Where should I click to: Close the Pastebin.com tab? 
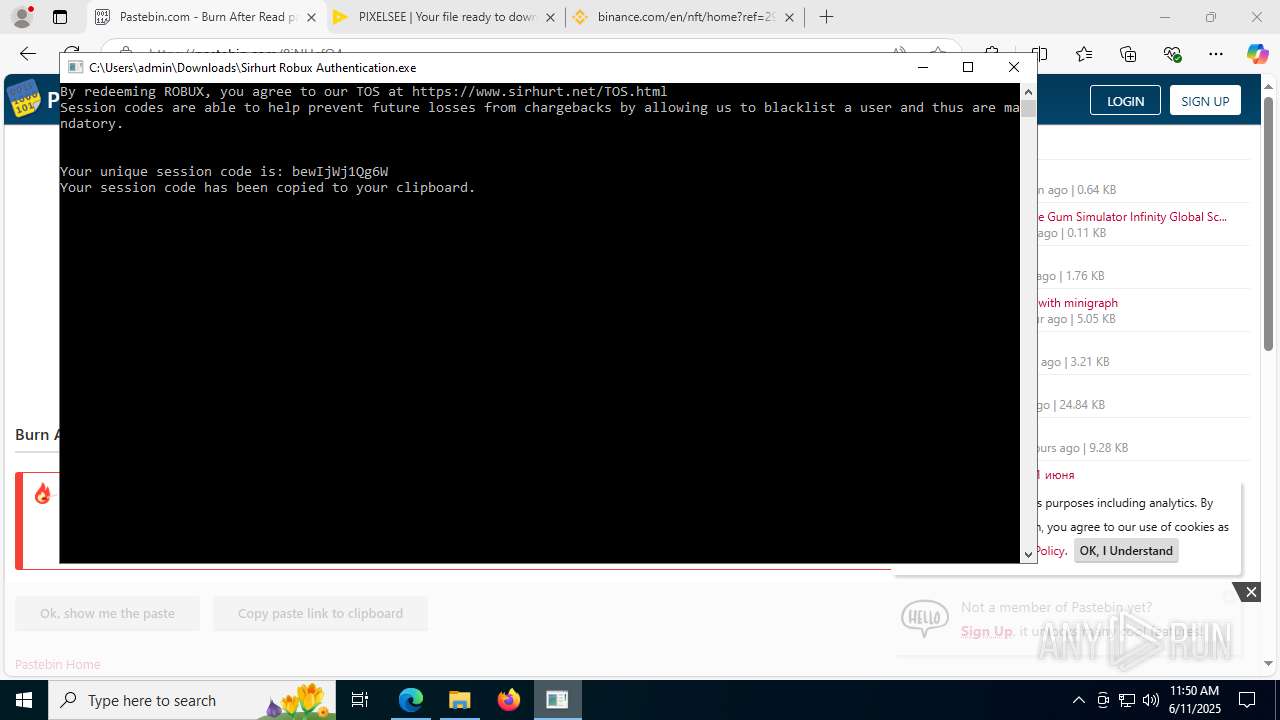[x=311, y=17]
